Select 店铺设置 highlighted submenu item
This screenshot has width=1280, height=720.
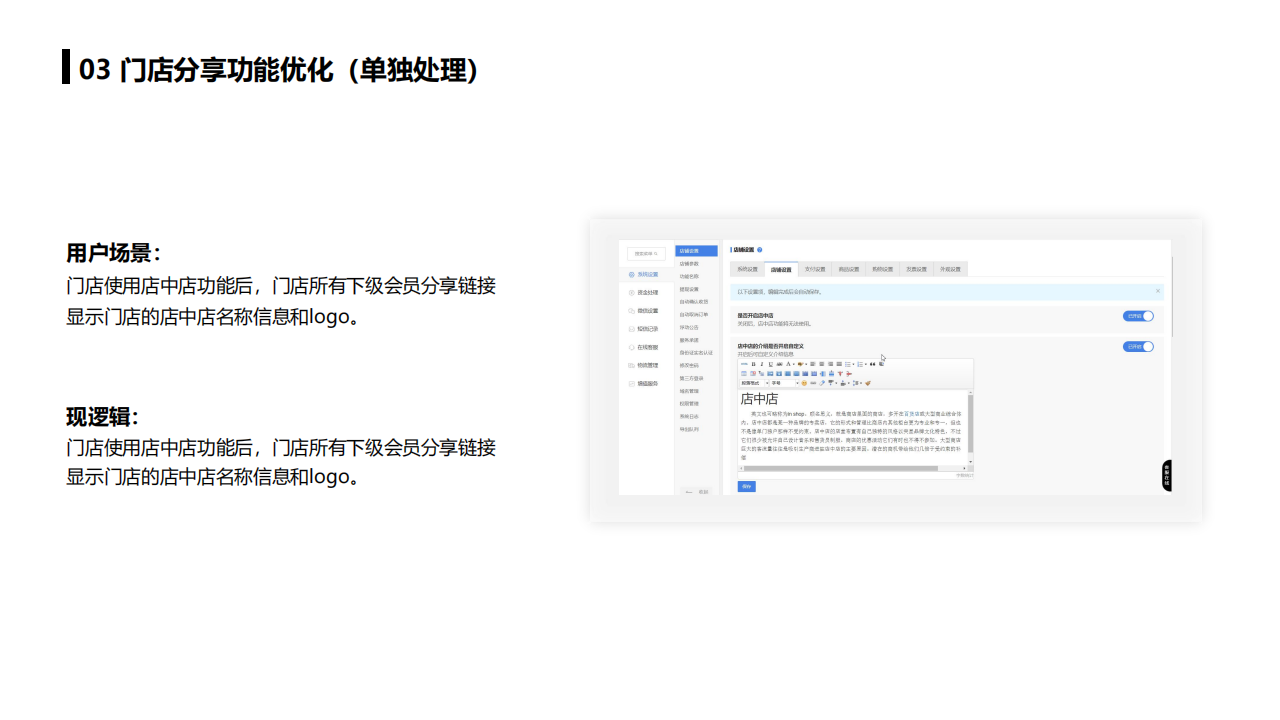point(696,251)
